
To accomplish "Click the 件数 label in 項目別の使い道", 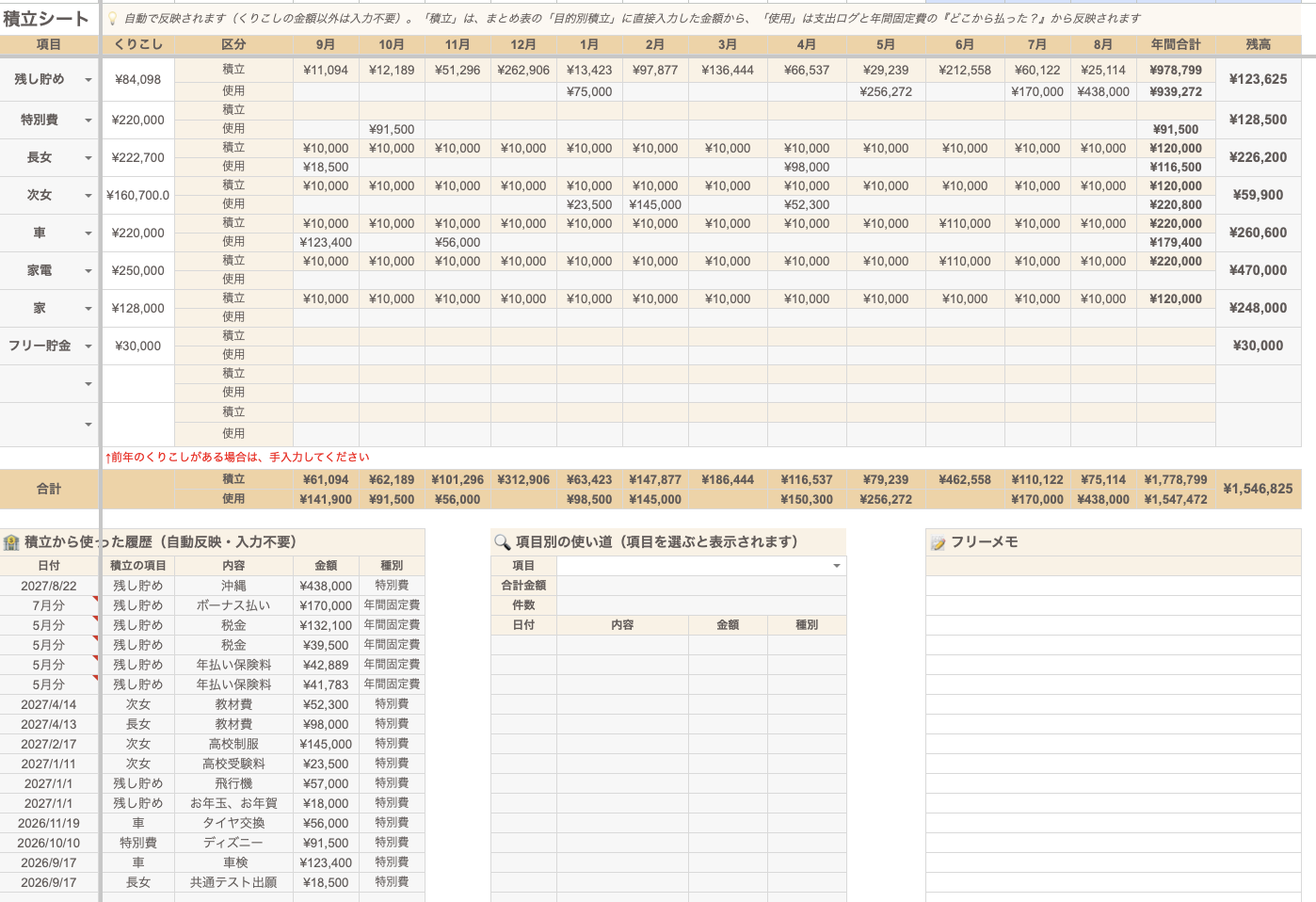I will pos(523,605).
